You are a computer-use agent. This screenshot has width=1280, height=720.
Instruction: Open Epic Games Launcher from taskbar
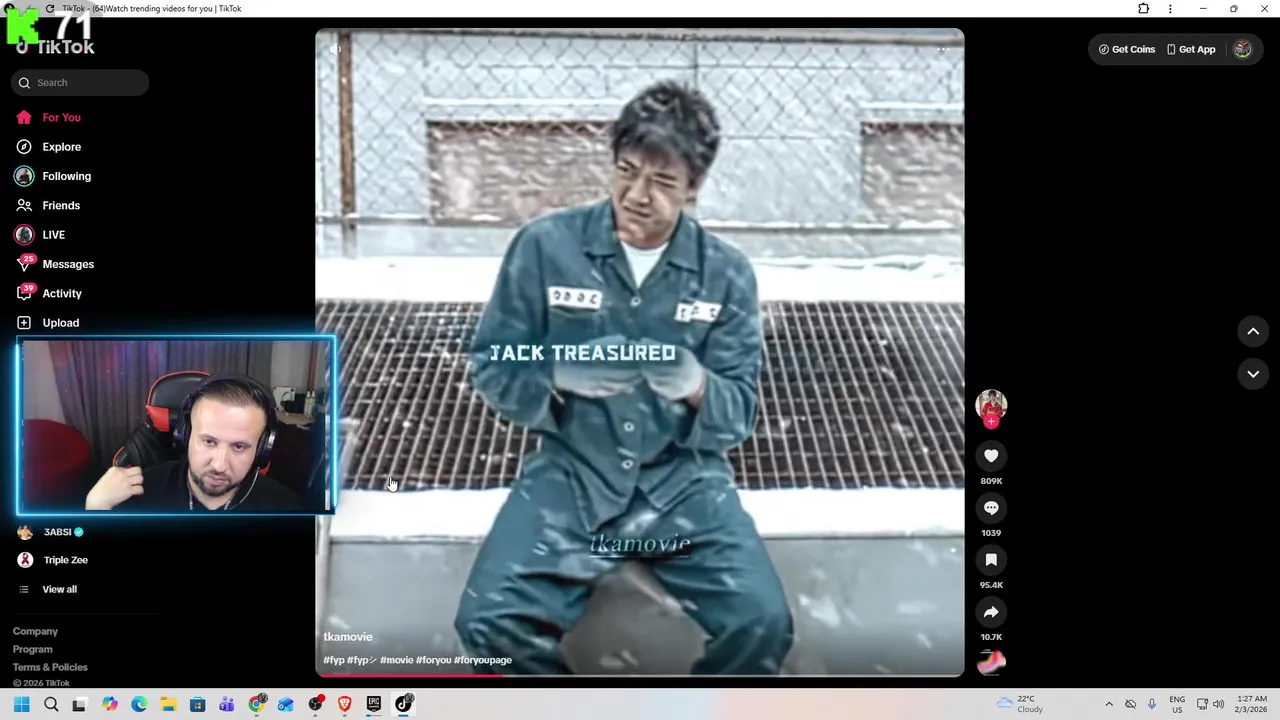374,704
